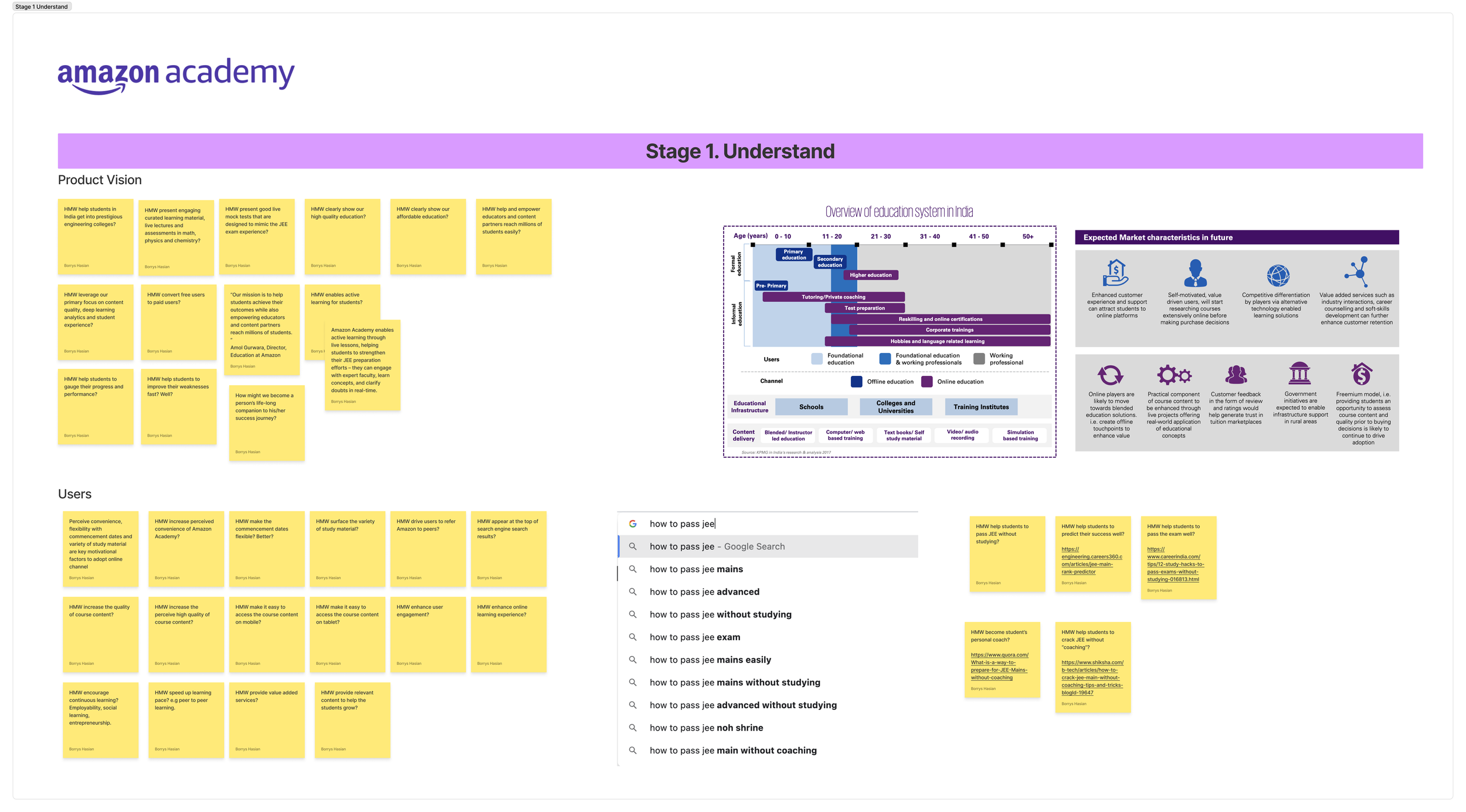Click the light blue Foundational education legend swatch

[816, 359]
